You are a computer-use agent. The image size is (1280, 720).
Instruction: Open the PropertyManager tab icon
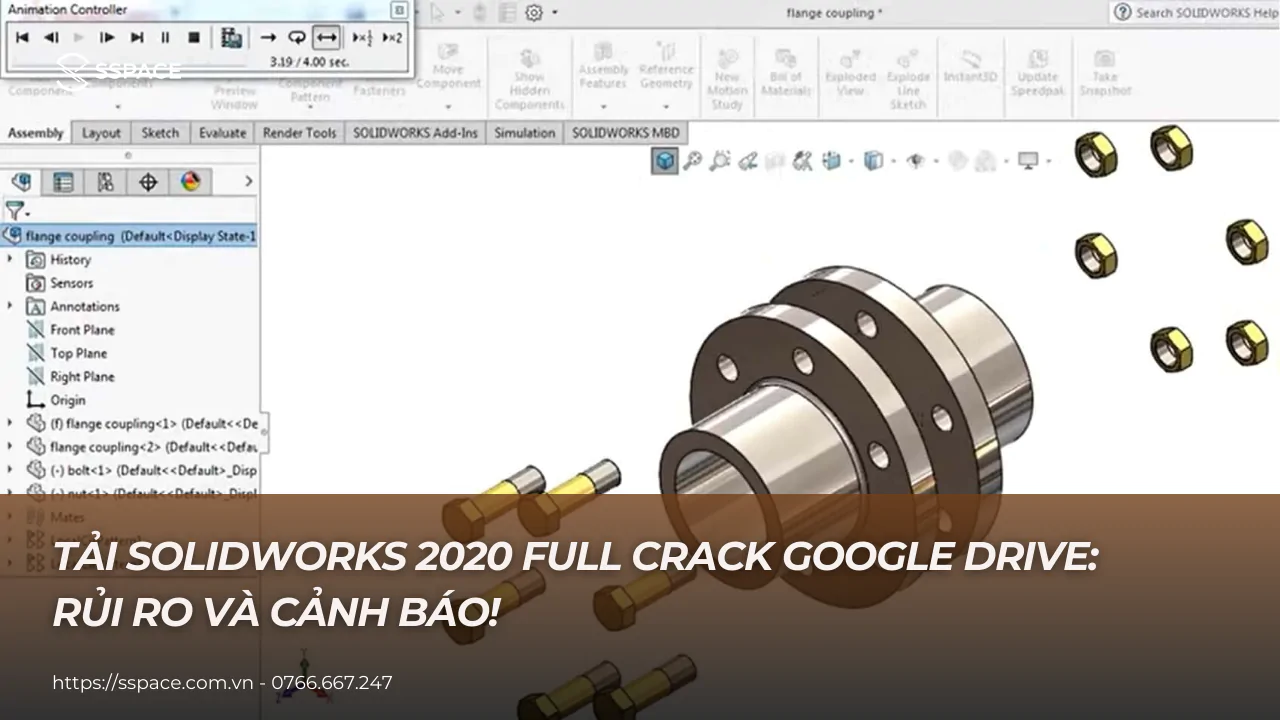63,182
